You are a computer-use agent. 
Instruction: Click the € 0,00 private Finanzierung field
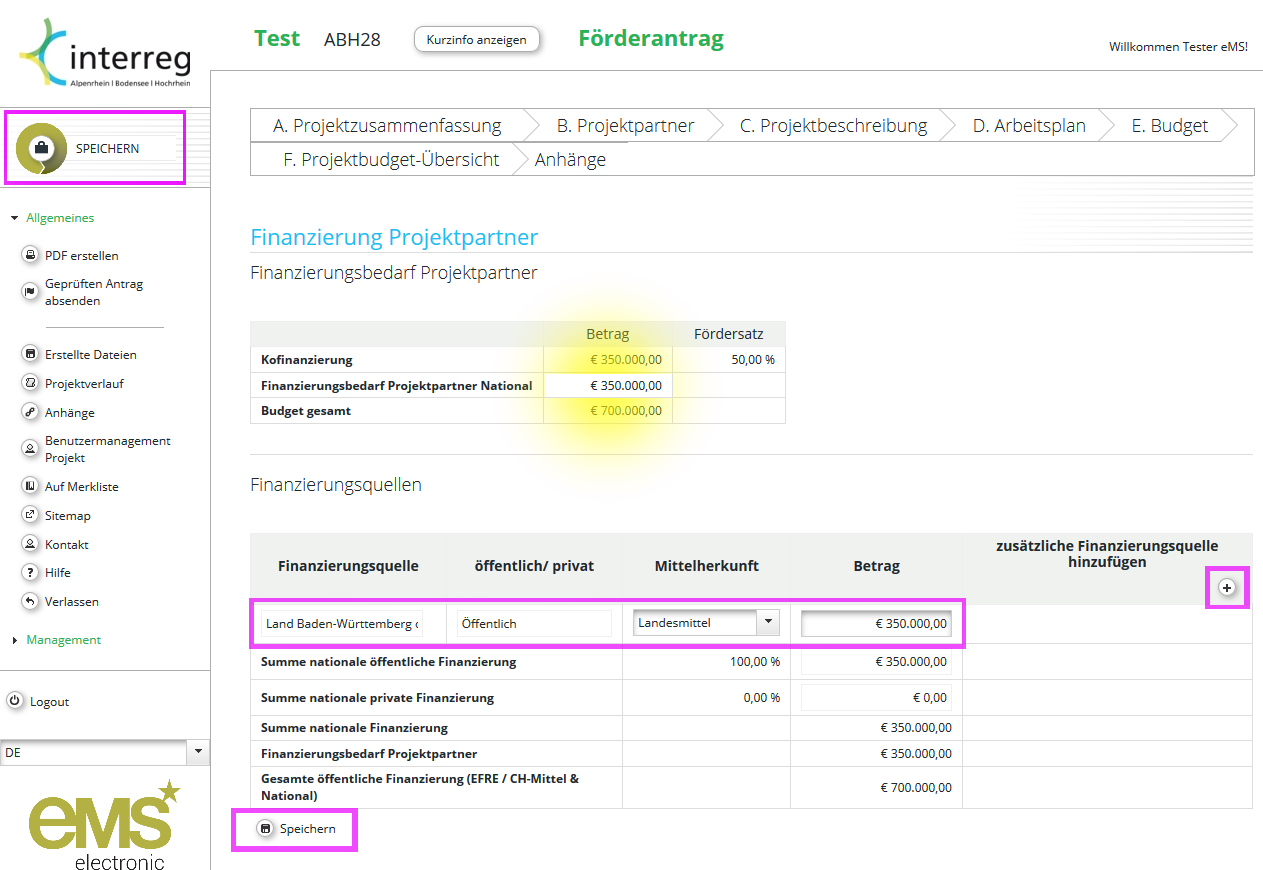point(876,697)
